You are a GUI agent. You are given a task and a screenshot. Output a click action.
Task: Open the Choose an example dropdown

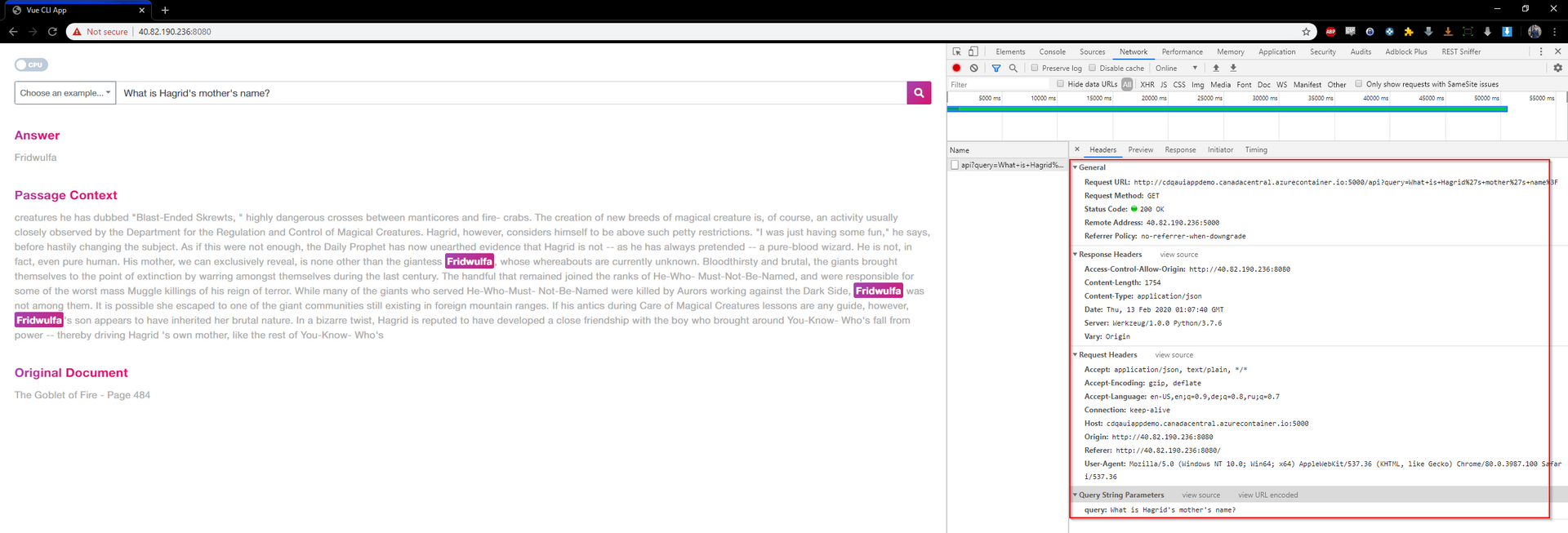tap(65, 93)
